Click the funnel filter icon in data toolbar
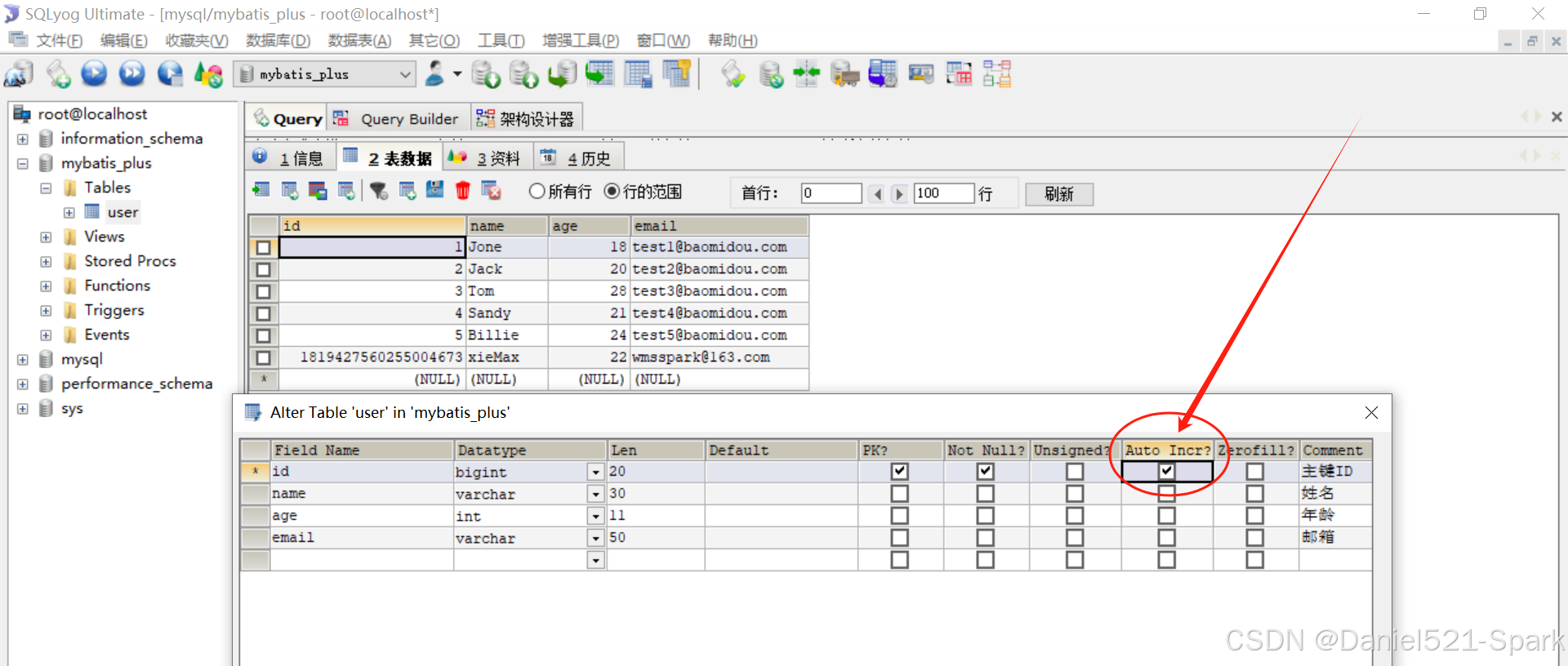Image resolution: width=1568 pixels, height=666 pixels. 378,191
